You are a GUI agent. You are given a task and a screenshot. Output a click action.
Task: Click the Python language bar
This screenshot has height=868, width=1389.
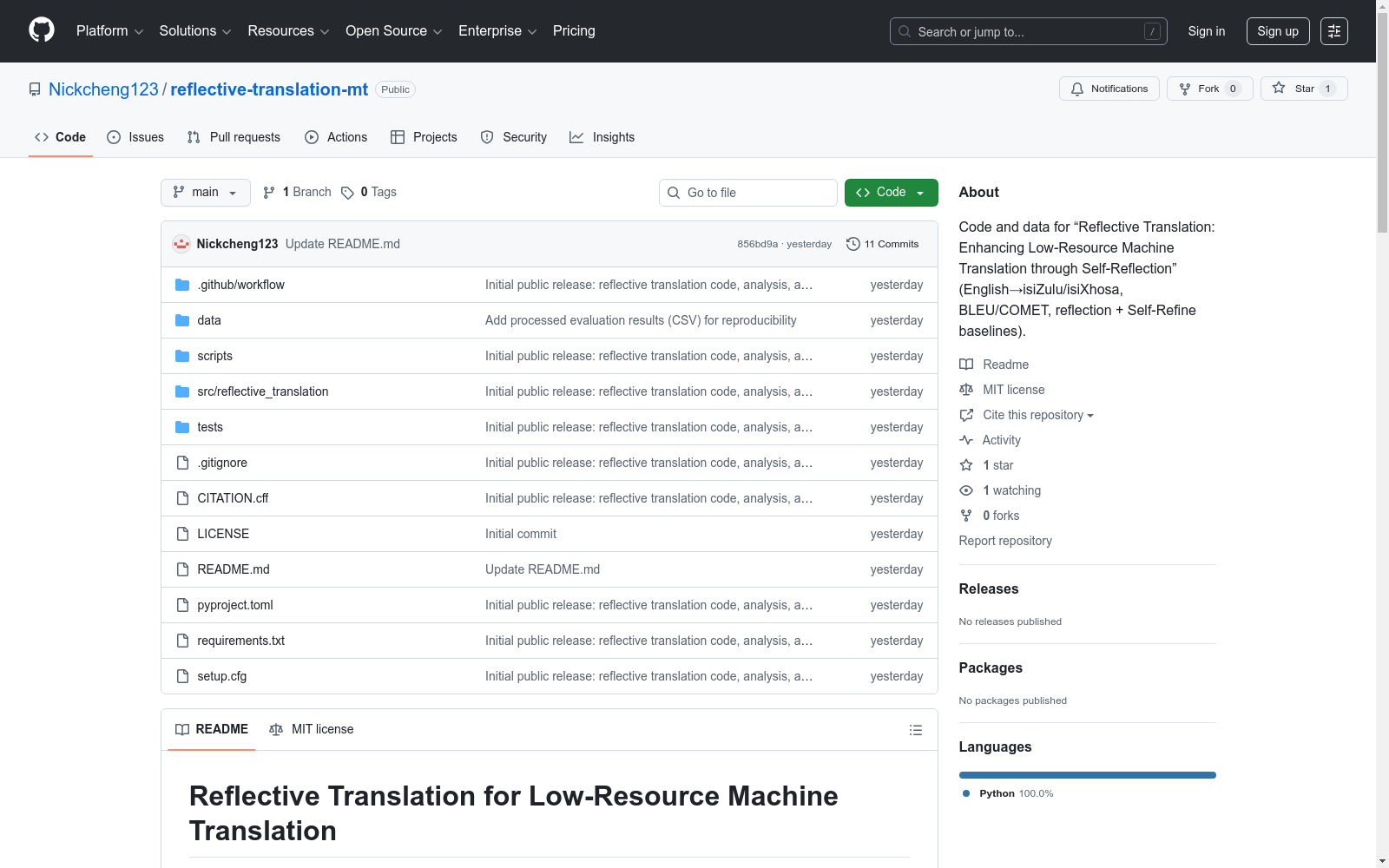1088,775
